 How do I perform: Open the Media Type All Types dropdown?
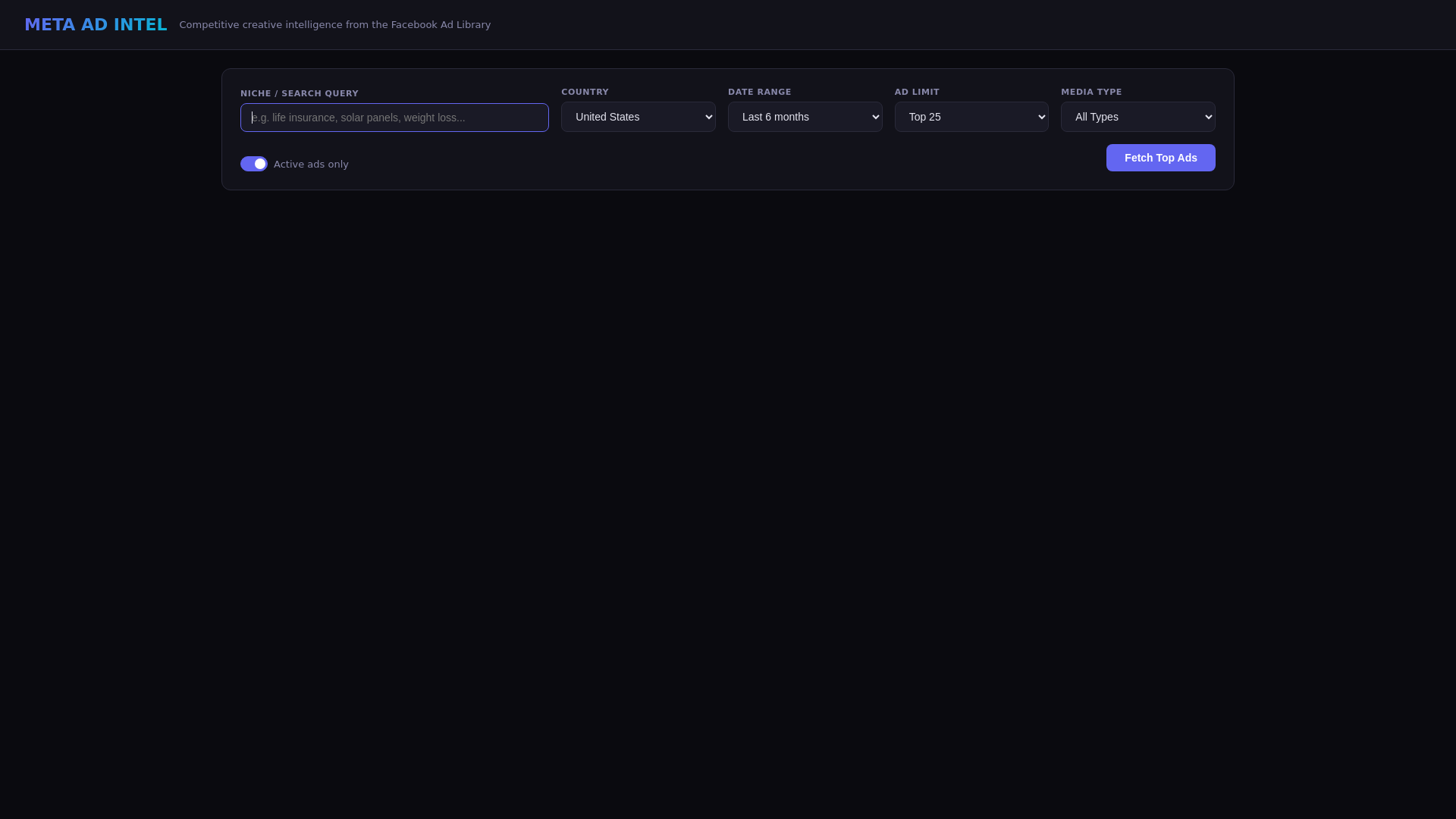[x=1138, y=117]
